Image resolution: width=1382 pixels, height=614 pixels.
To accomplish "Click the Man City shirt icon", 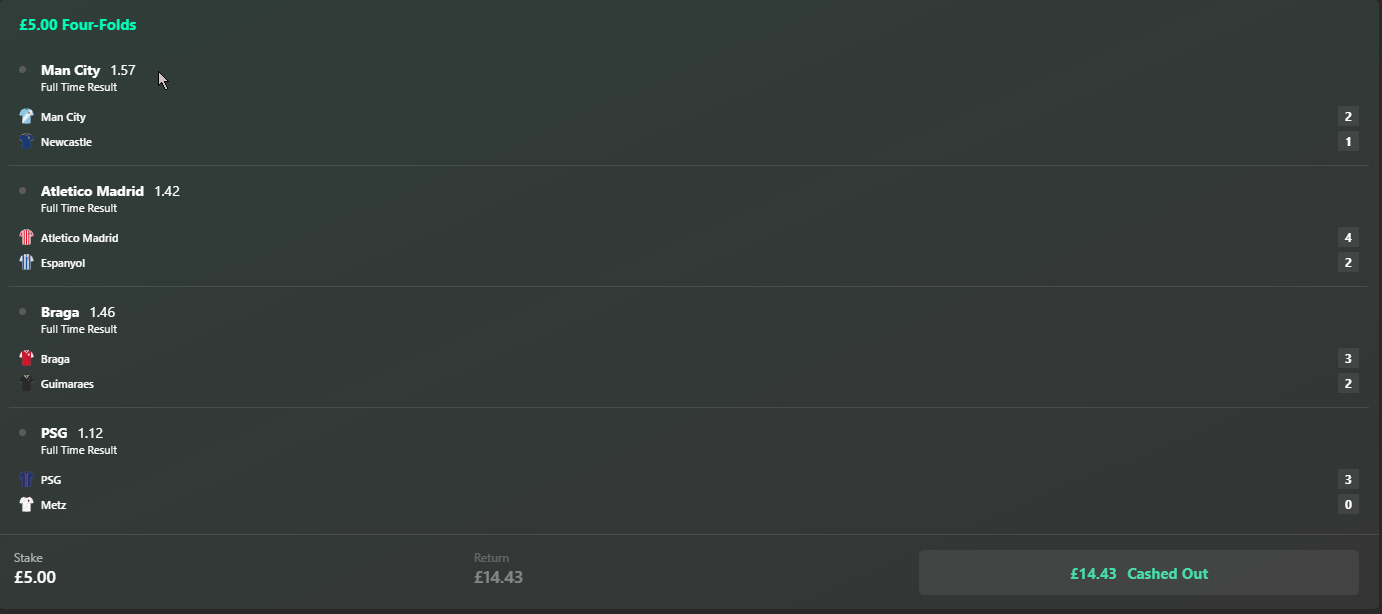I will click(x=26, y=117).
